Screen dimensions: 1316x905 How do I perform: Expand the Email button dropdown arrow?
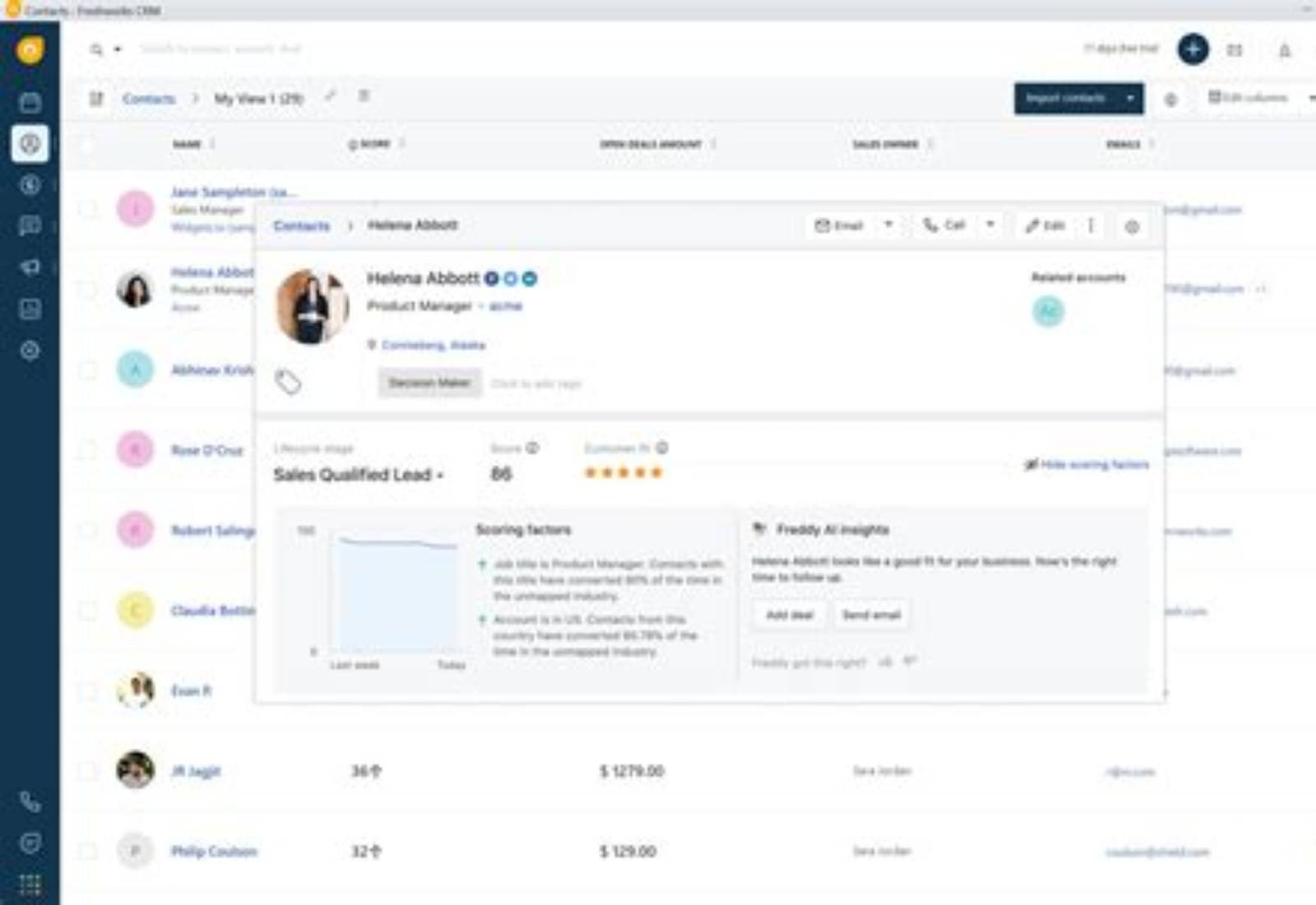(x=888, y=224)
